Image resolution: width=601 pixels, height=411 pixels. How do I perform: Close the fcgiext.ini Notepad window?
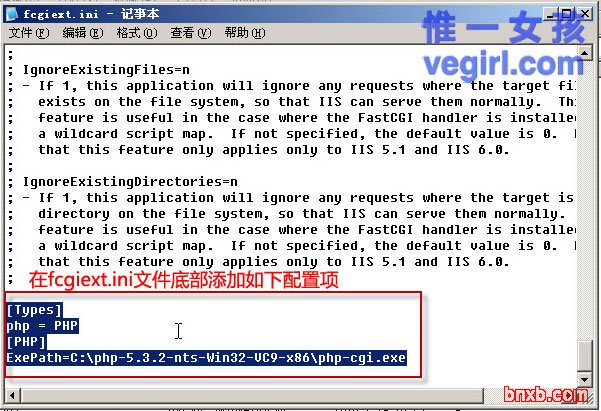[x=585, y=15]
